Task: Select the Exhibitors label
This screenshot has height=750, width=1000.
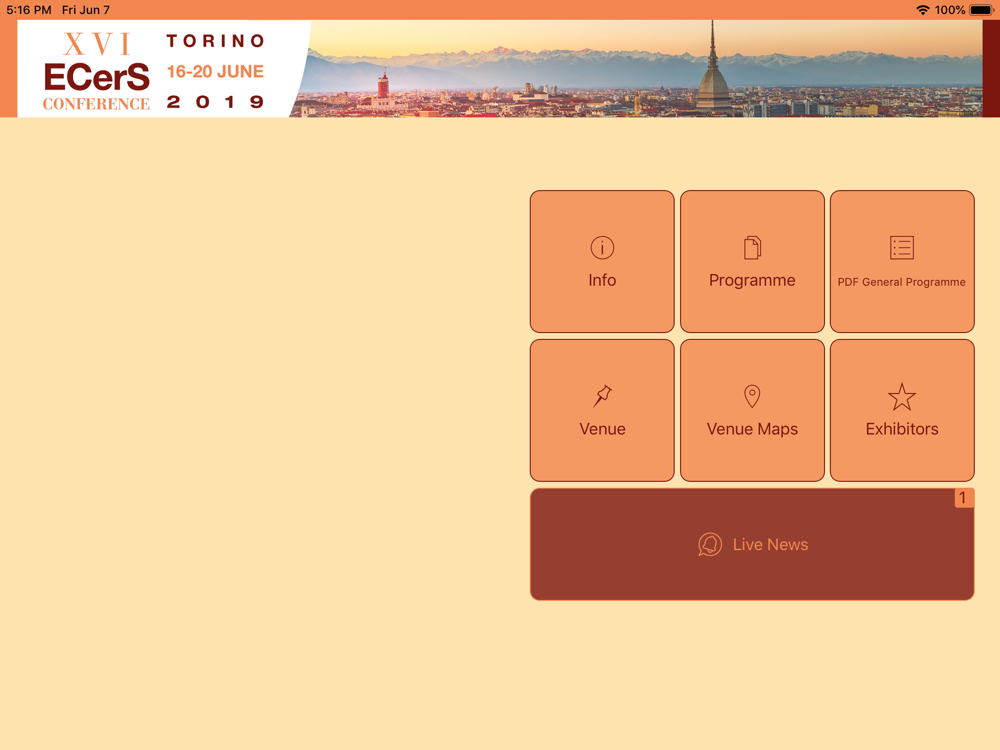Action: click(902, 429)
